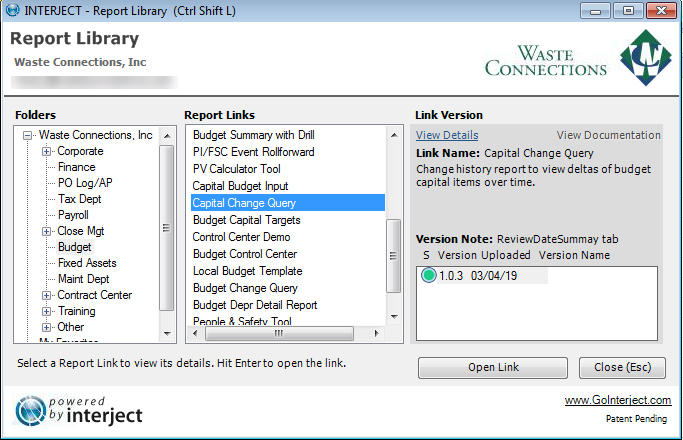Open the View Details link
Viewport: 683px width, 440px height.
click(x=447, y=135)
